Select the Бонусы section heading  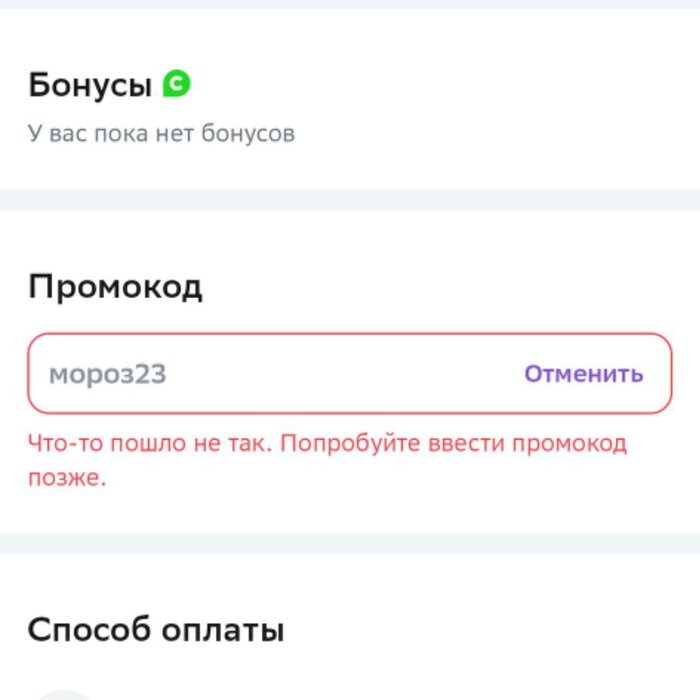[89, 86]
